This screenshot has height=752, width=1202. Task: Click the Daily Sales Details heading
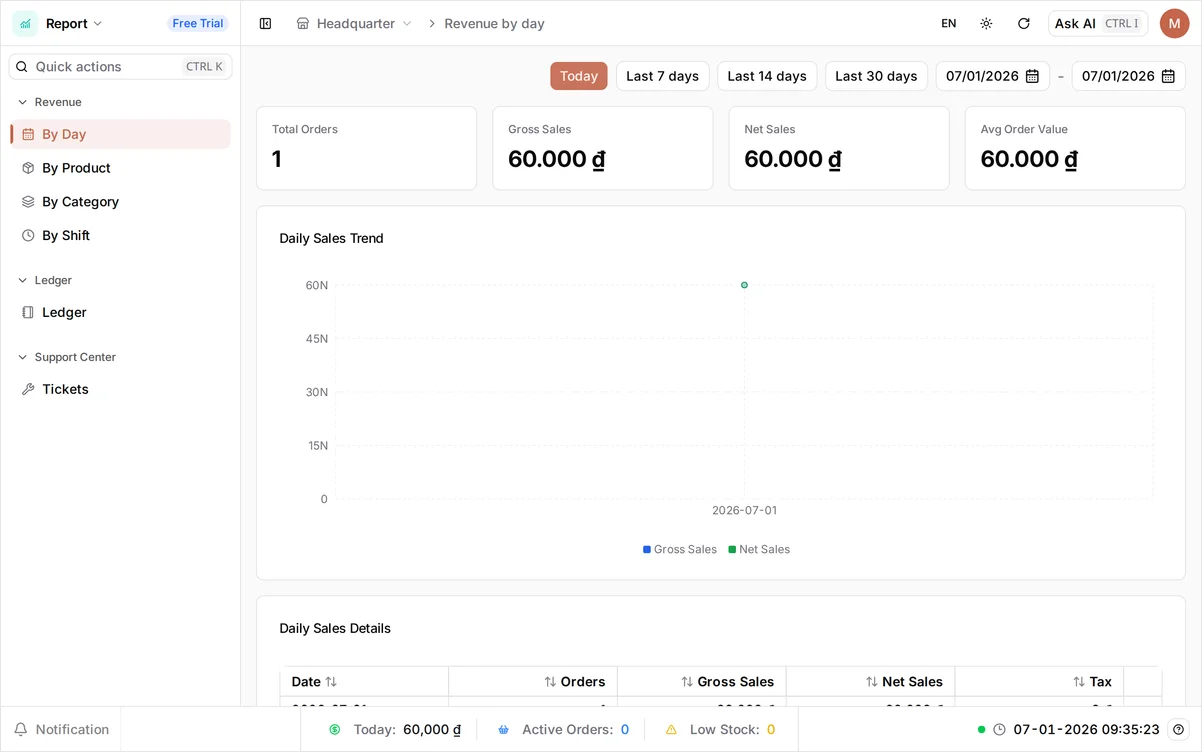point(335,628)
